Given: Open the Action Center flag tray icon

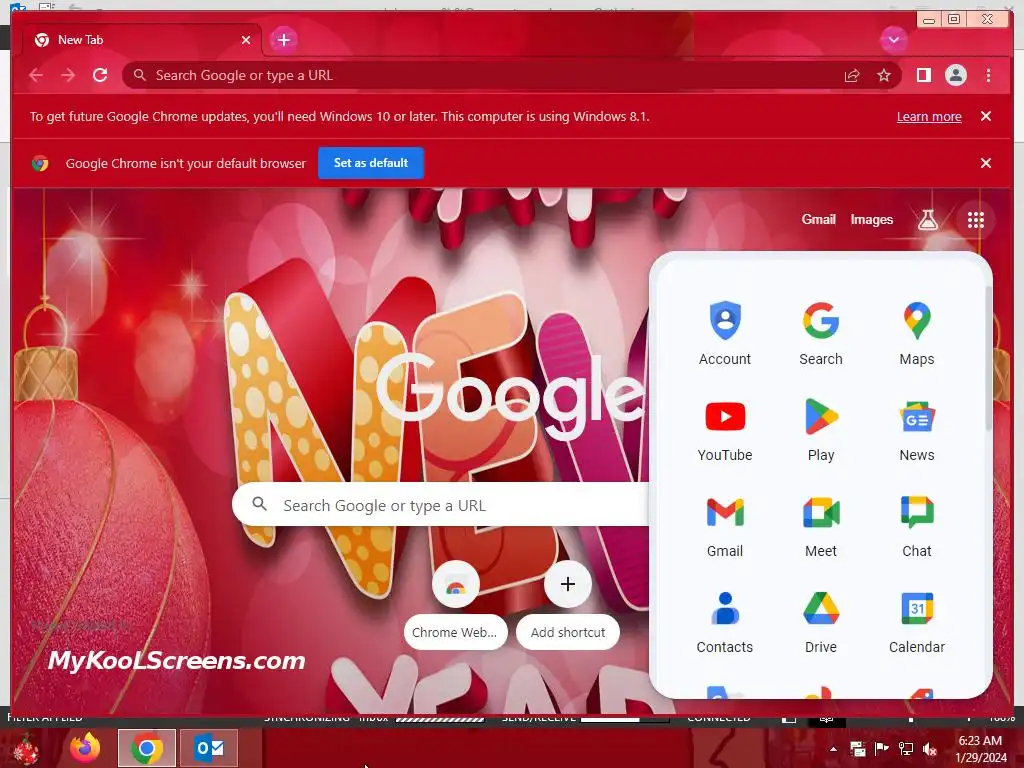Looking at the screenshot, I should click(x=882, y=749).
